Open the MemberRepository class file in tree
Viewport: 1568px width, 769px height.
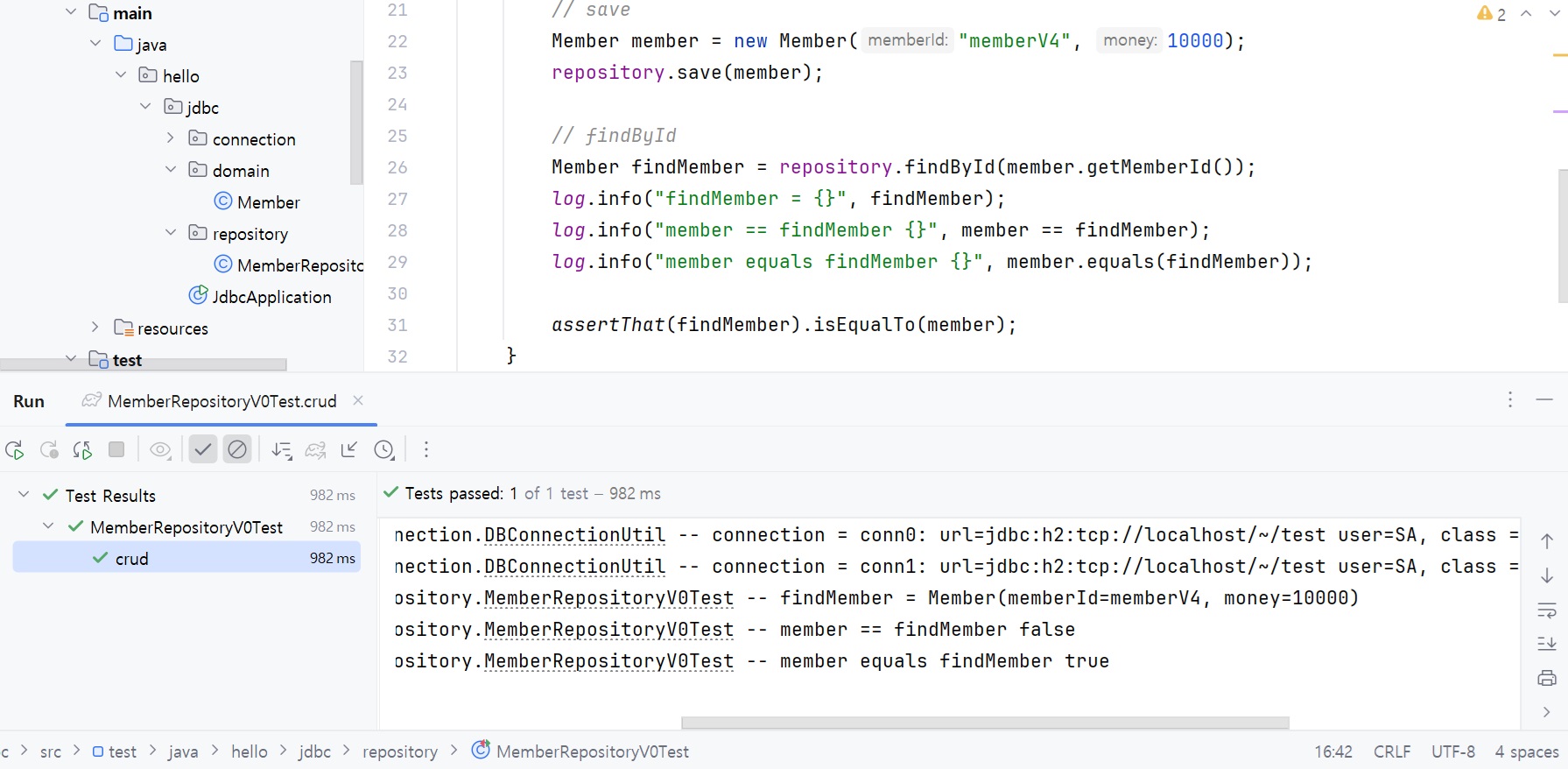click(289, 265)
